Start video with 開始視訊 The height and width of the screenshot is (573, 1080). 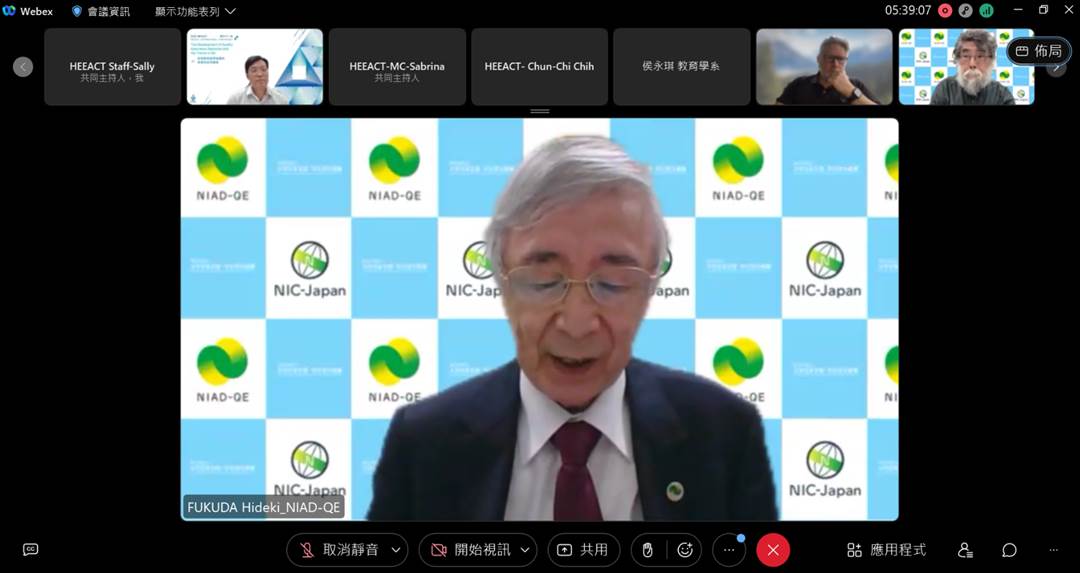point(471,550)
